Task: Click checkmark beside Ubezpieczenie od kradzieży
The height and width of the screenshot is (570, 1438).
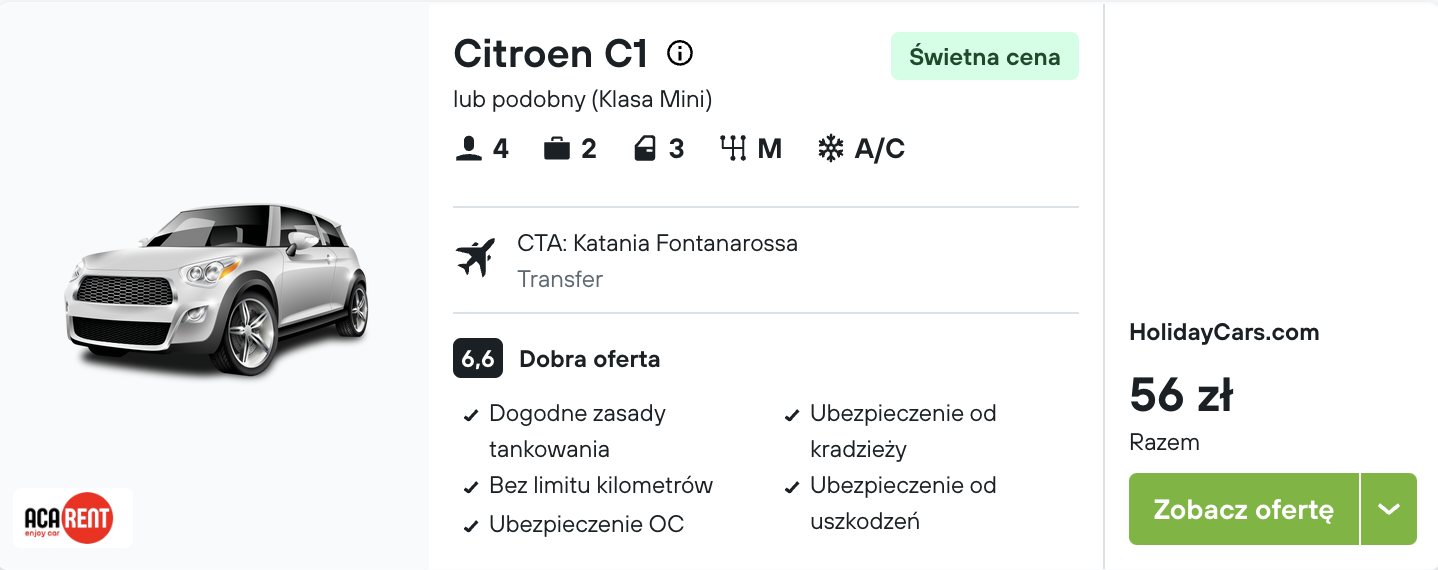Action: [x=791, y=416]
